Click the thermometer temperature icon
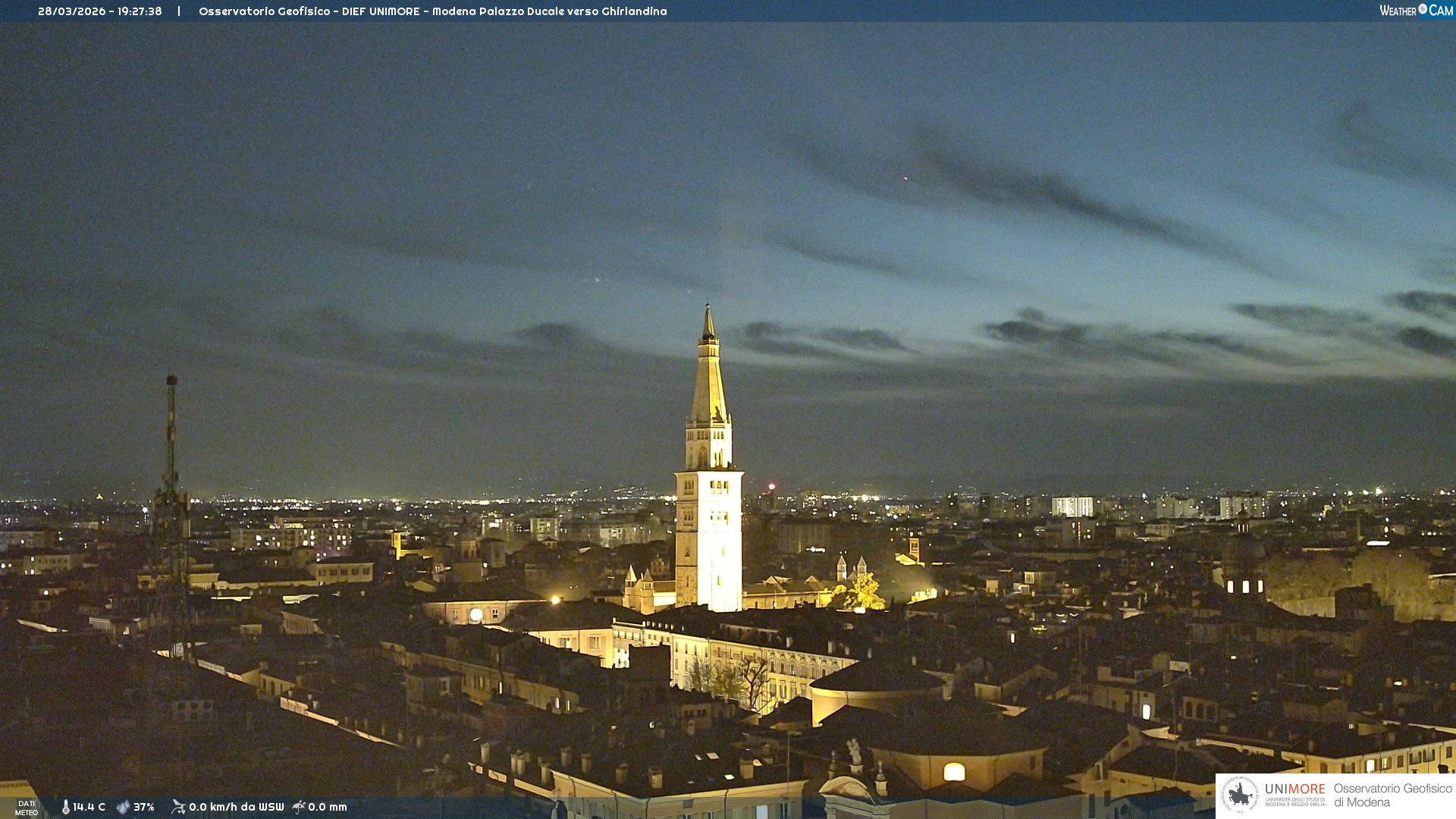The image size is (1456, 819). pos(66,807)
